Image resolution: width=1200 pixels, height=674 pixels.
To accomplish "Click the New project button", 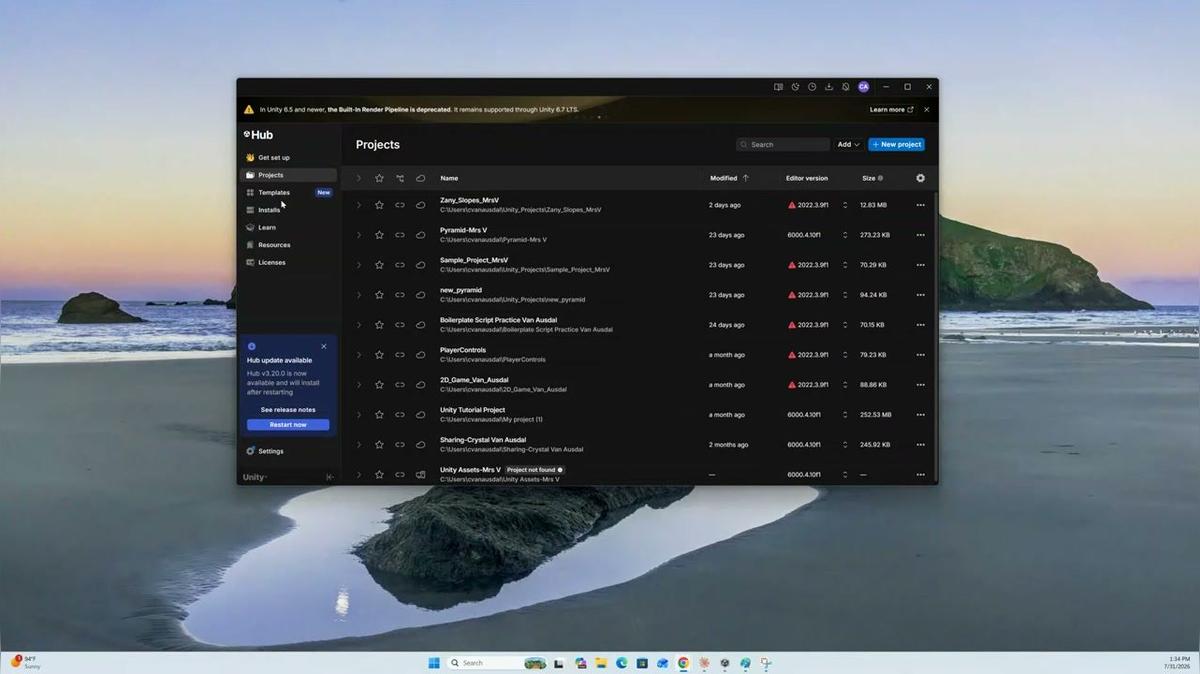I will pos(896,145).
